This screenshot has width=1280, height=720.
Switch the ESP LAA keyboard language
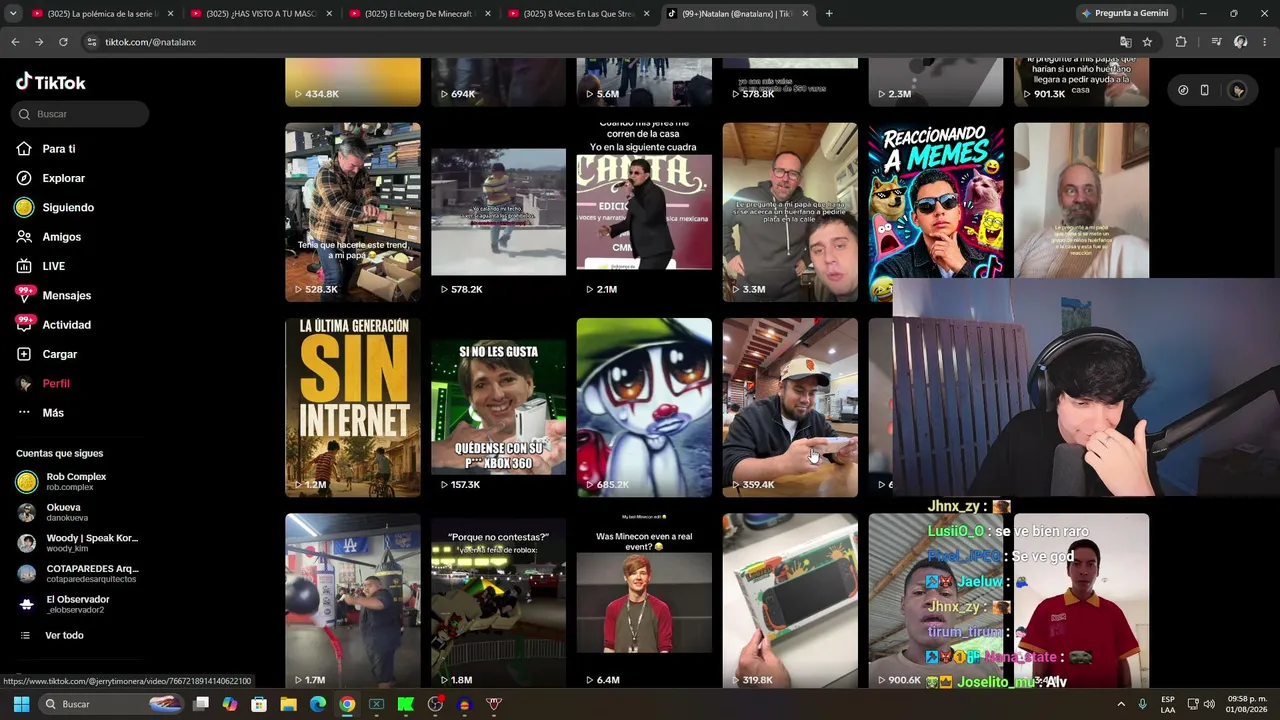point(1168,704)
